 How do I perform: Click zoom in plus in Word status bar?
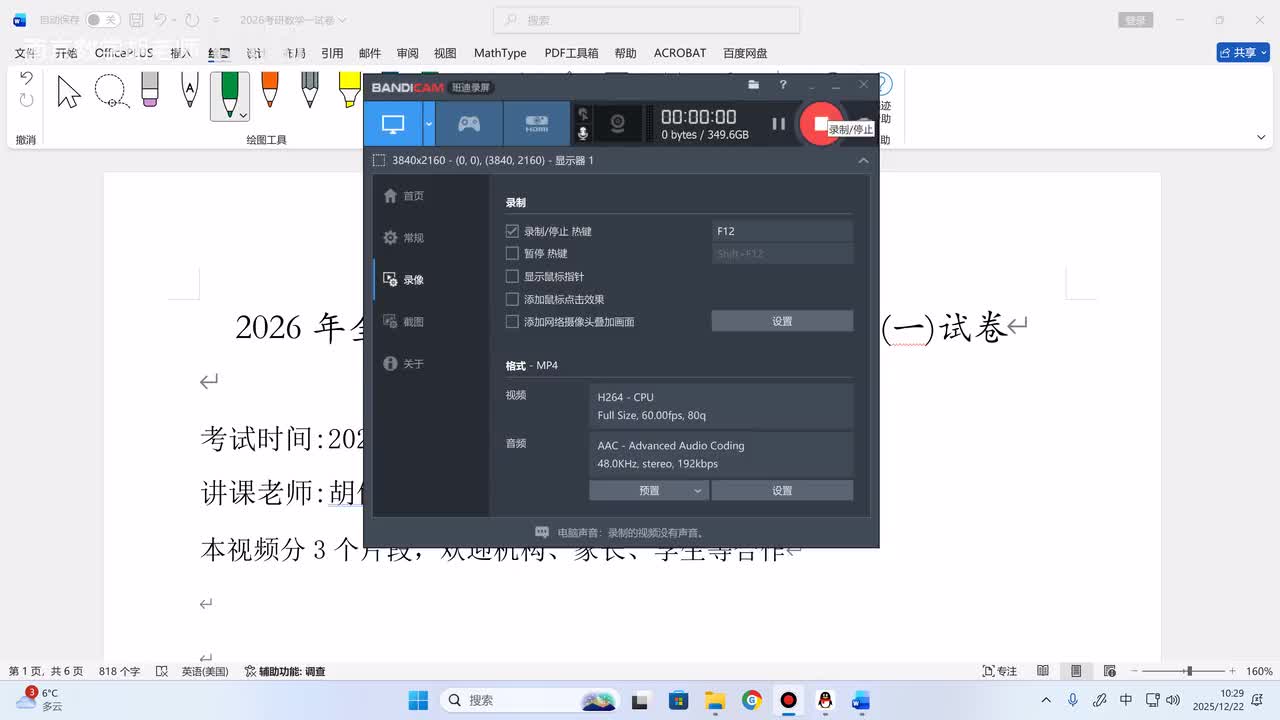(1232, 671)
